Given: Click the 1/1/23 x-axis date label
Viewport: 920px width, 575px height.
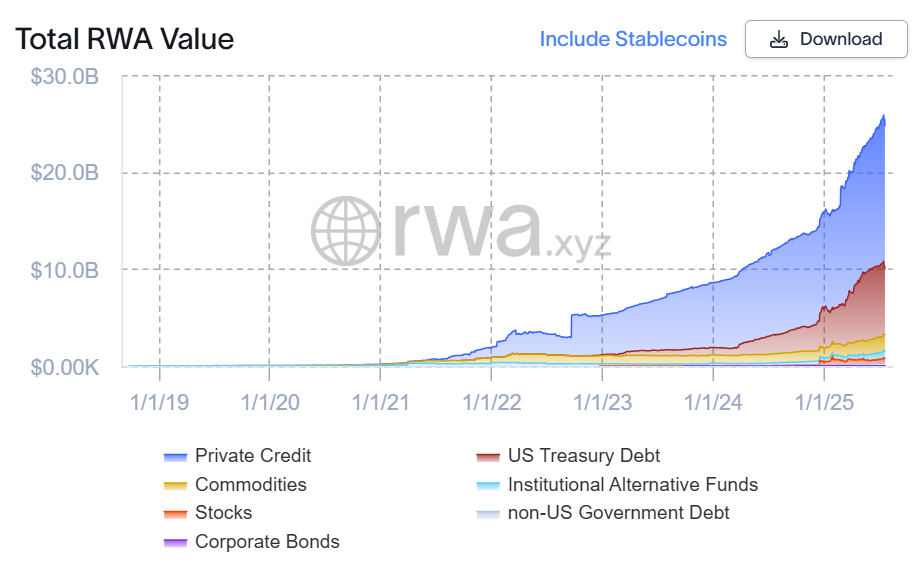Looking at the screenshot, I should pyautogui.click(x=602, y=403).
